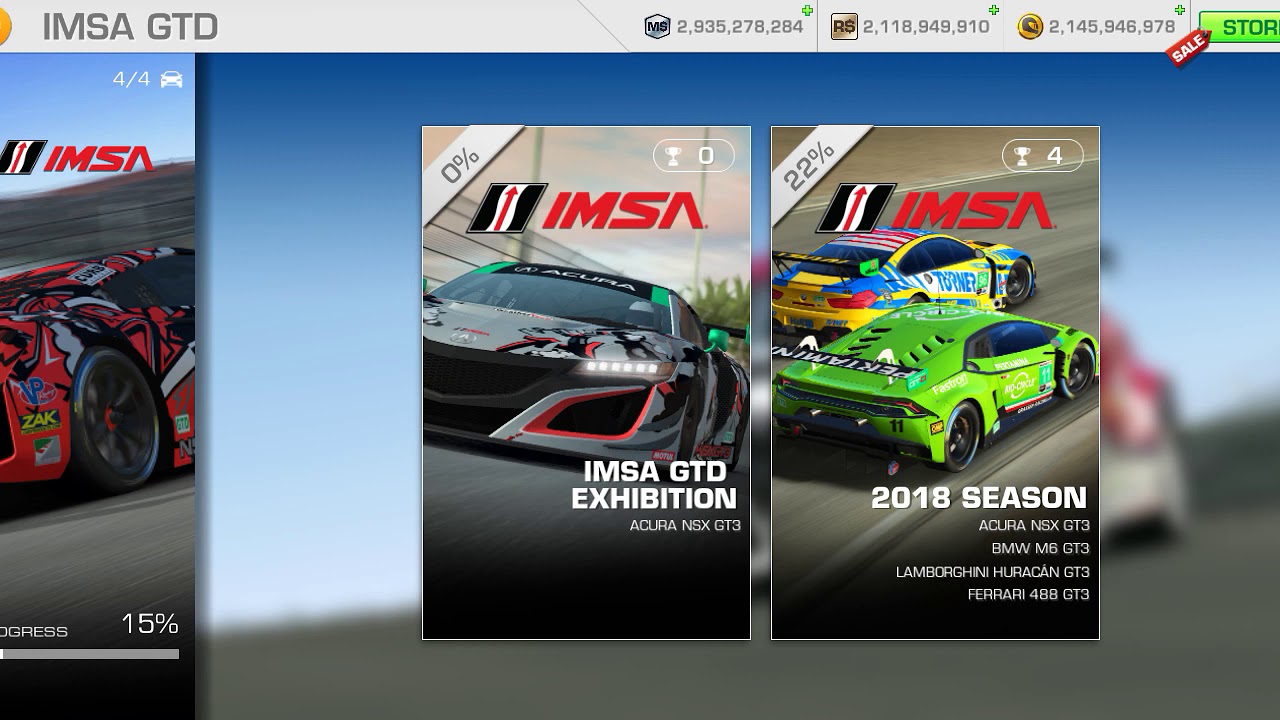Viewport: 1280px width, 720px height.
Task: Add M$ with the green plus
Action: (808, 10)
